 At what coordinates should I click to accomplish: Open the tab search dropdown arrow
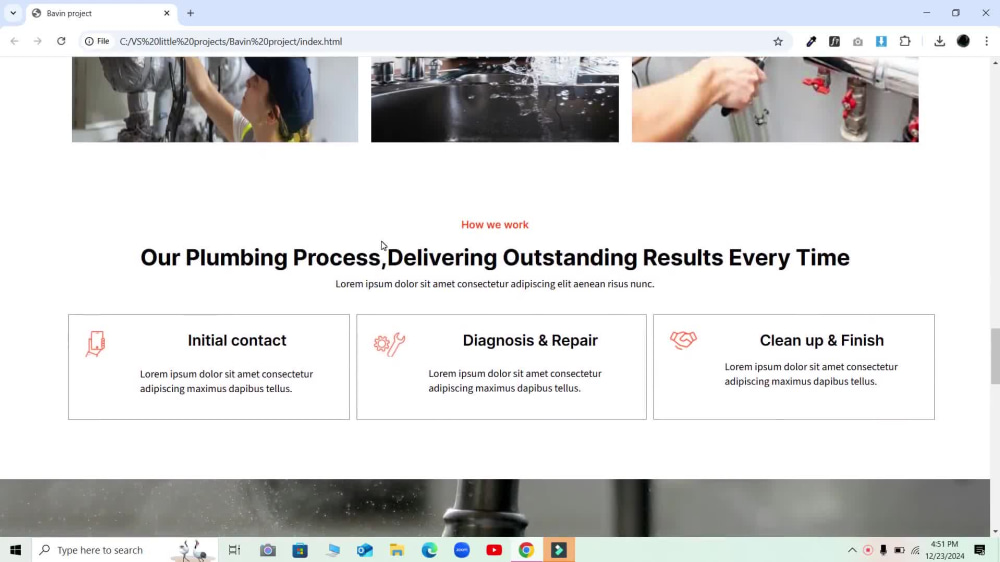click(13, 13)
